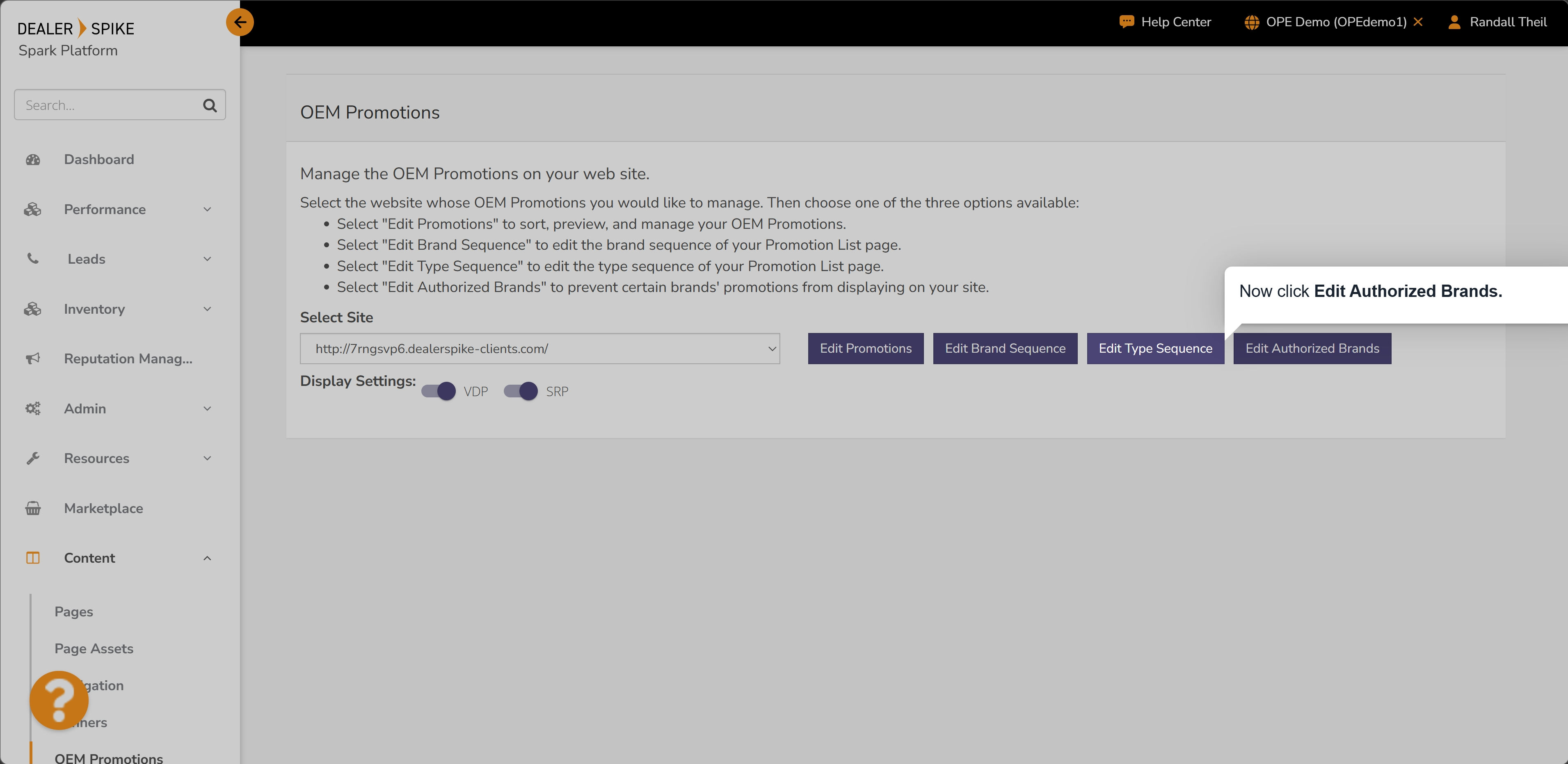Image resolution: width=1568 pixels, height=764 pixels.
Task: Collapse sidebar with orange back arrow
Action: [240, 23]
